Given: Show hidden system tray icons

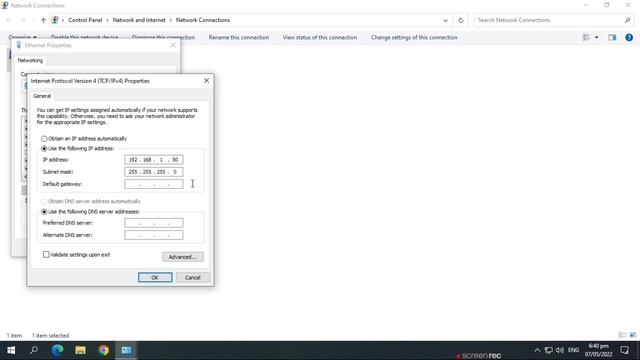Looking at the screenshot, I should coord(537,350).
